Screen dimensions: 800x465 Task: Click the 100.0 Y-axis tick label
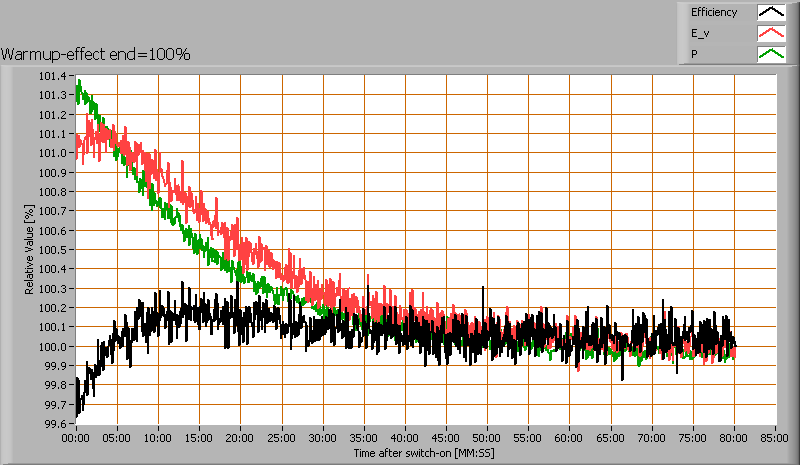[x=53, y=347]
